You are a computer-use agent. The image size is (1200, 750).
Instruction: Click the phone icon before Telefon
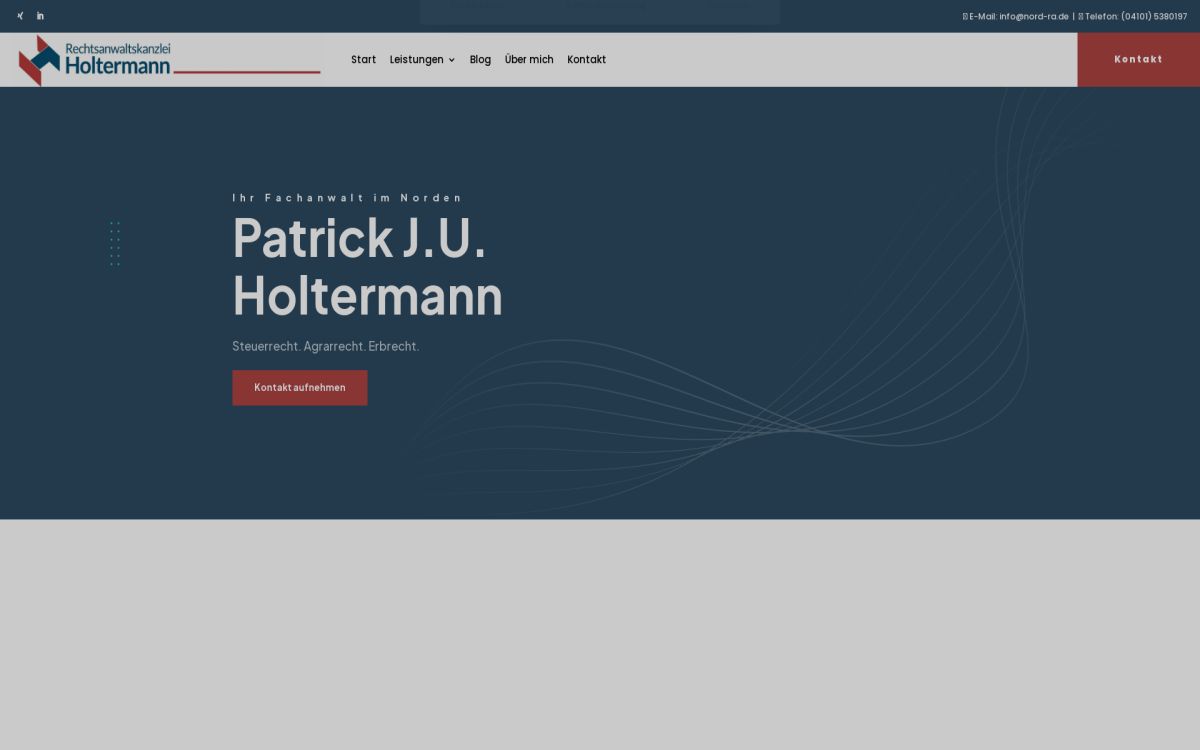click(1081, 16)
